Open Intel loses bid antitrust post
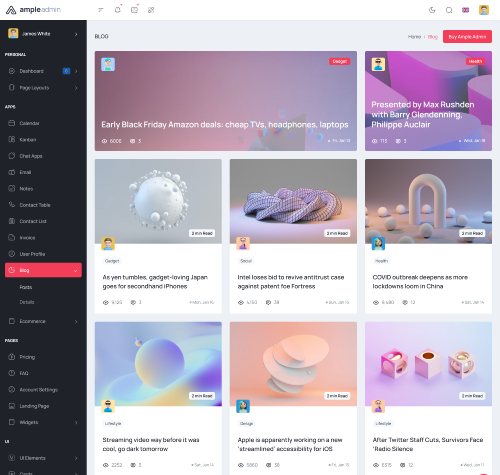 (291, 282)
